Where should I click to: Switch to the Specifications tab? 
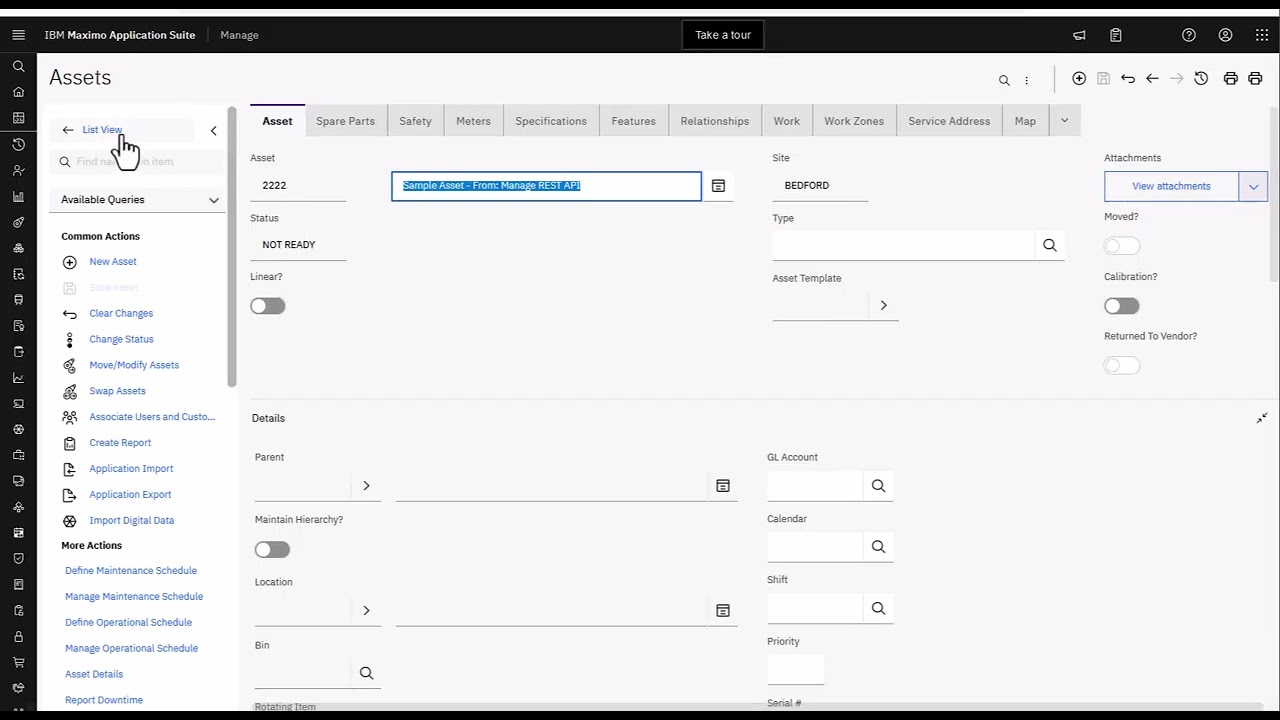551,121
